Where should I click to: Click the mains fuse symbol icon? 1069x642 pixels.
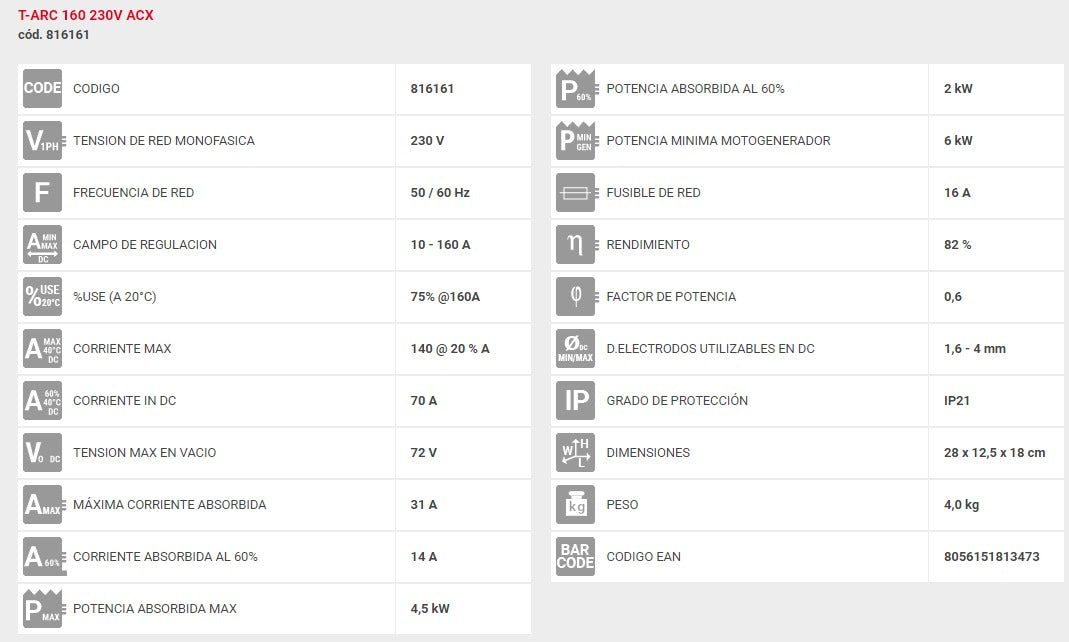click(x=577, y=192)
